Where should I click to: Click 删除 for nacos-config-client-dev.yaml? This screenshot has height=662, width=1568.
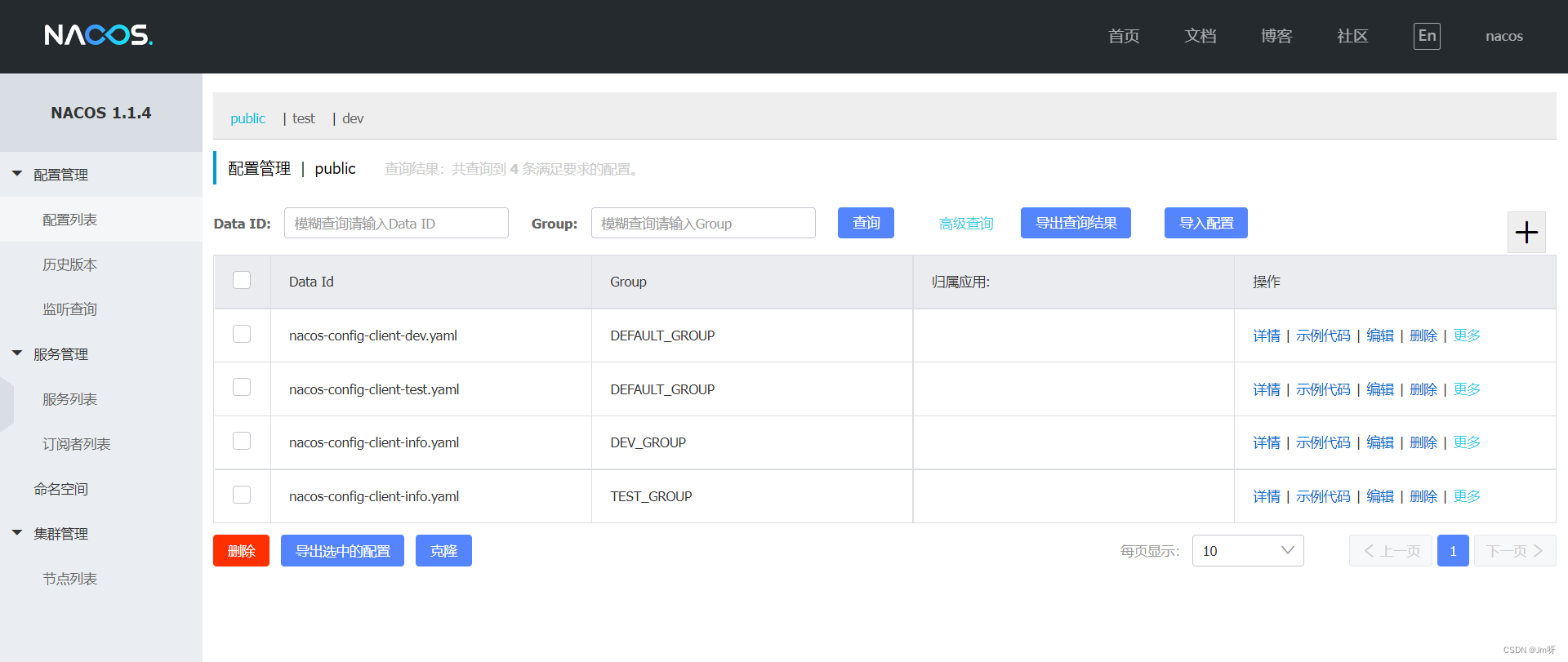(x=1423, y=335)
